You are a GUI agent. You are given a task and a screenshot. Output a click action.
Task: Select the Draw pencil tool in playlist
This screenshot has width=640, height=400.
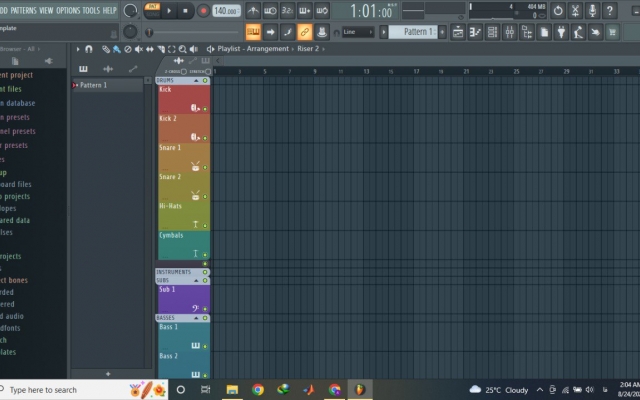pyautogui.click(x=106, y=49)
